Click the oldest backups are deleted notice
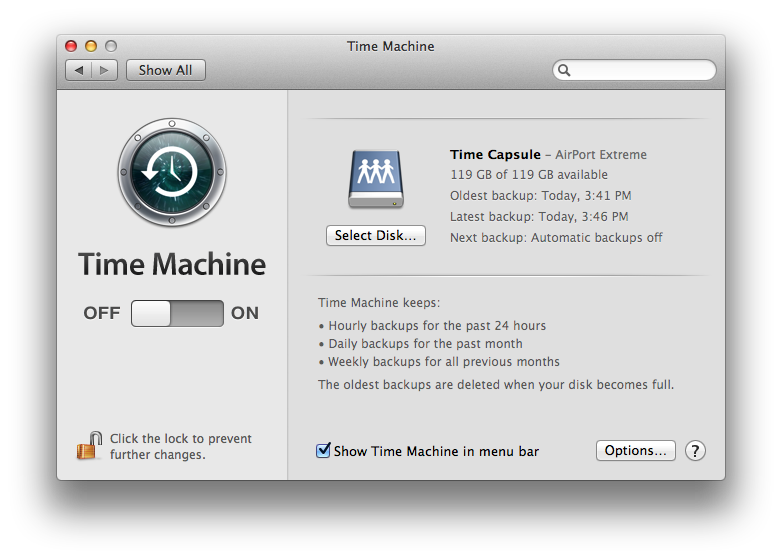 [496, 384]
